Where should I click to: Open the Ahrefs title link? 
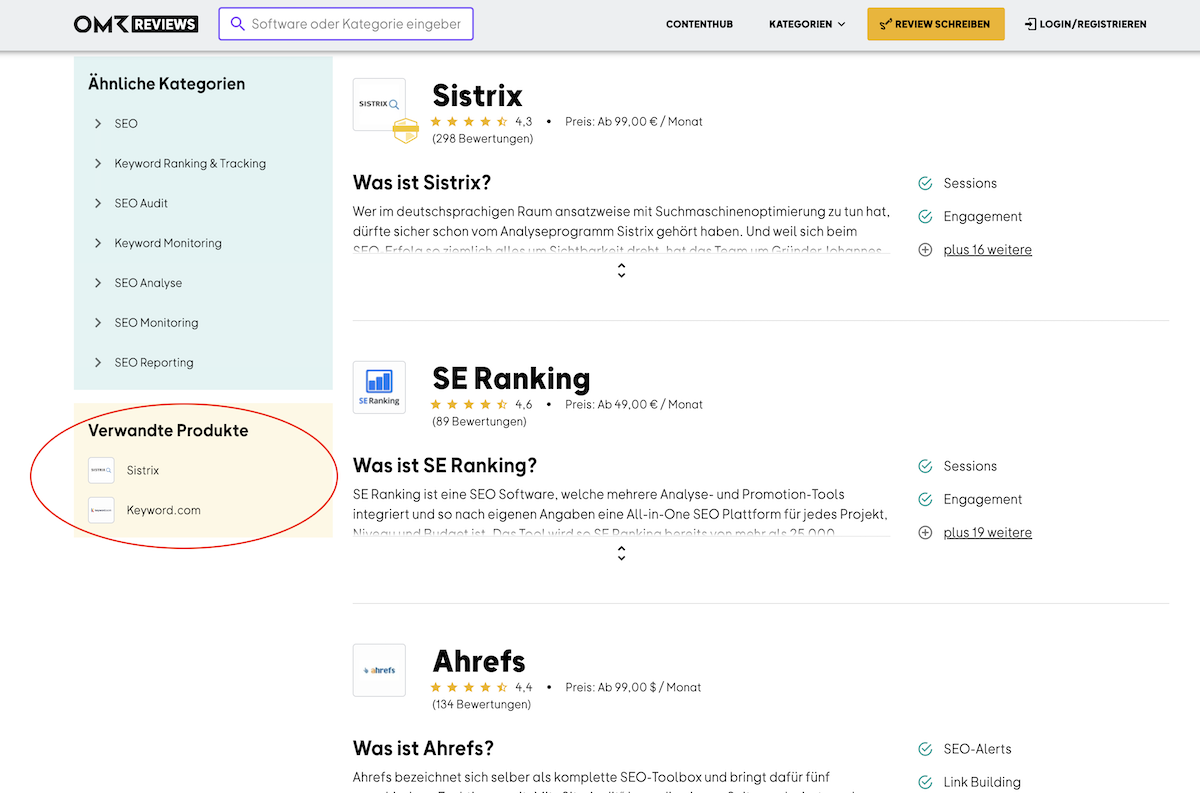[479, 661]
